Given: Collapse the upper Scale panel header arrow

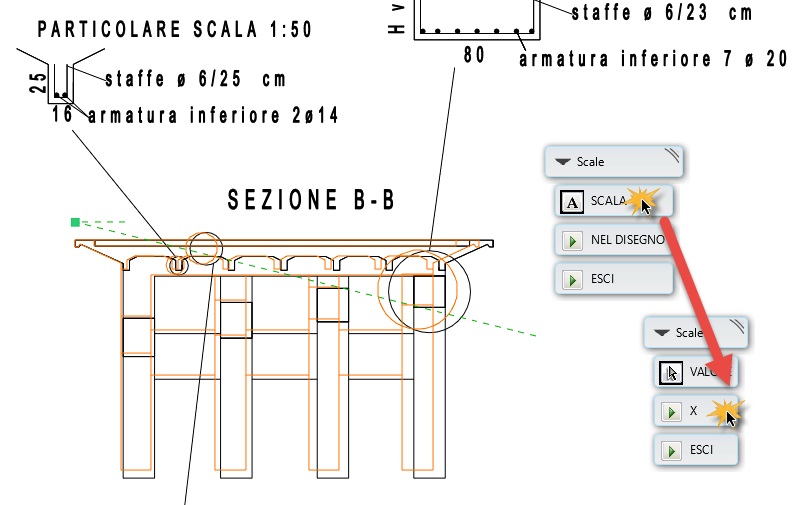Looking at the screenshot, I should point(563,162).
